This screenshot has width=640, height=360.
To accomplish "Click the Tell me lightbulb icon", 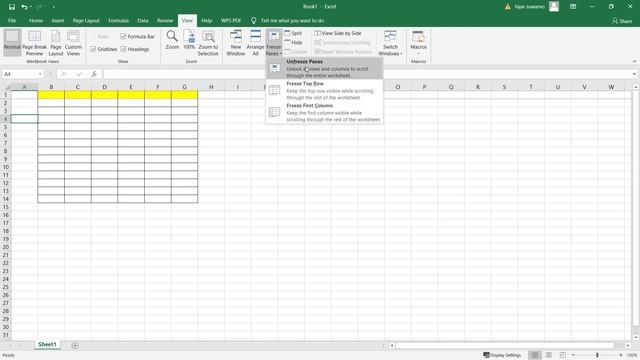I will click(253, 20).
